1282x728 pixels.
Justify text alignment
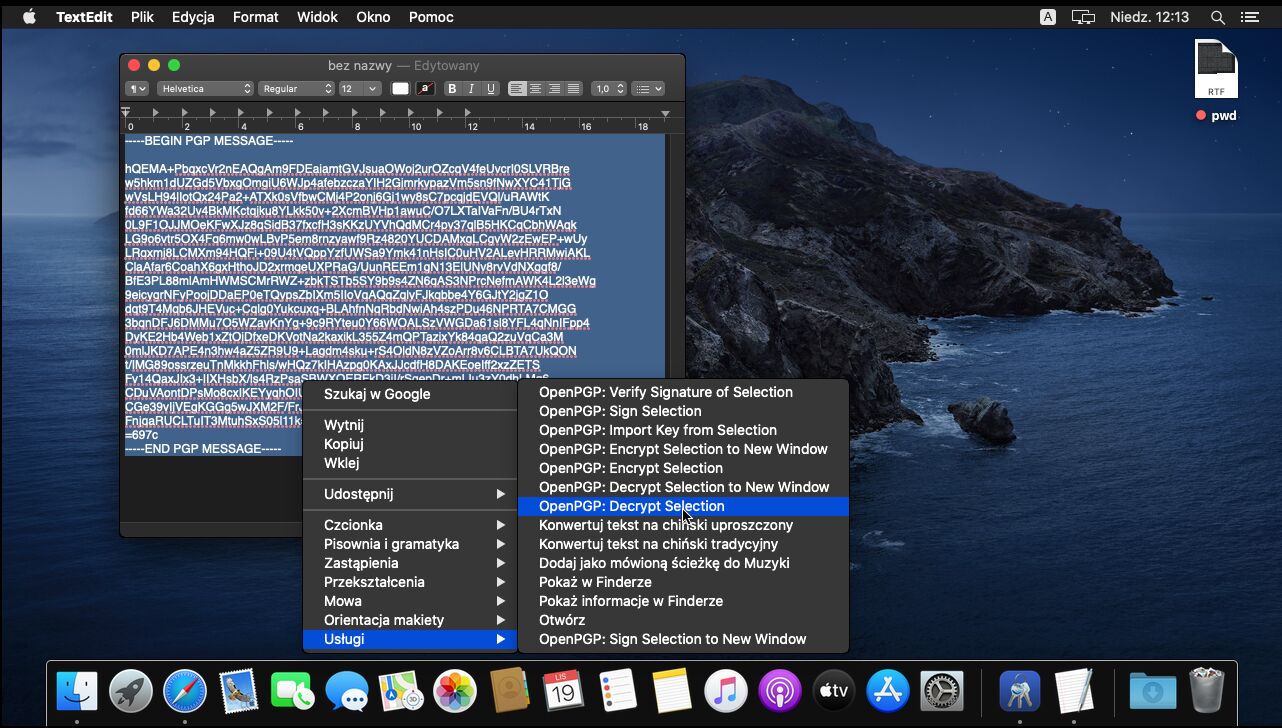[574, 89]
